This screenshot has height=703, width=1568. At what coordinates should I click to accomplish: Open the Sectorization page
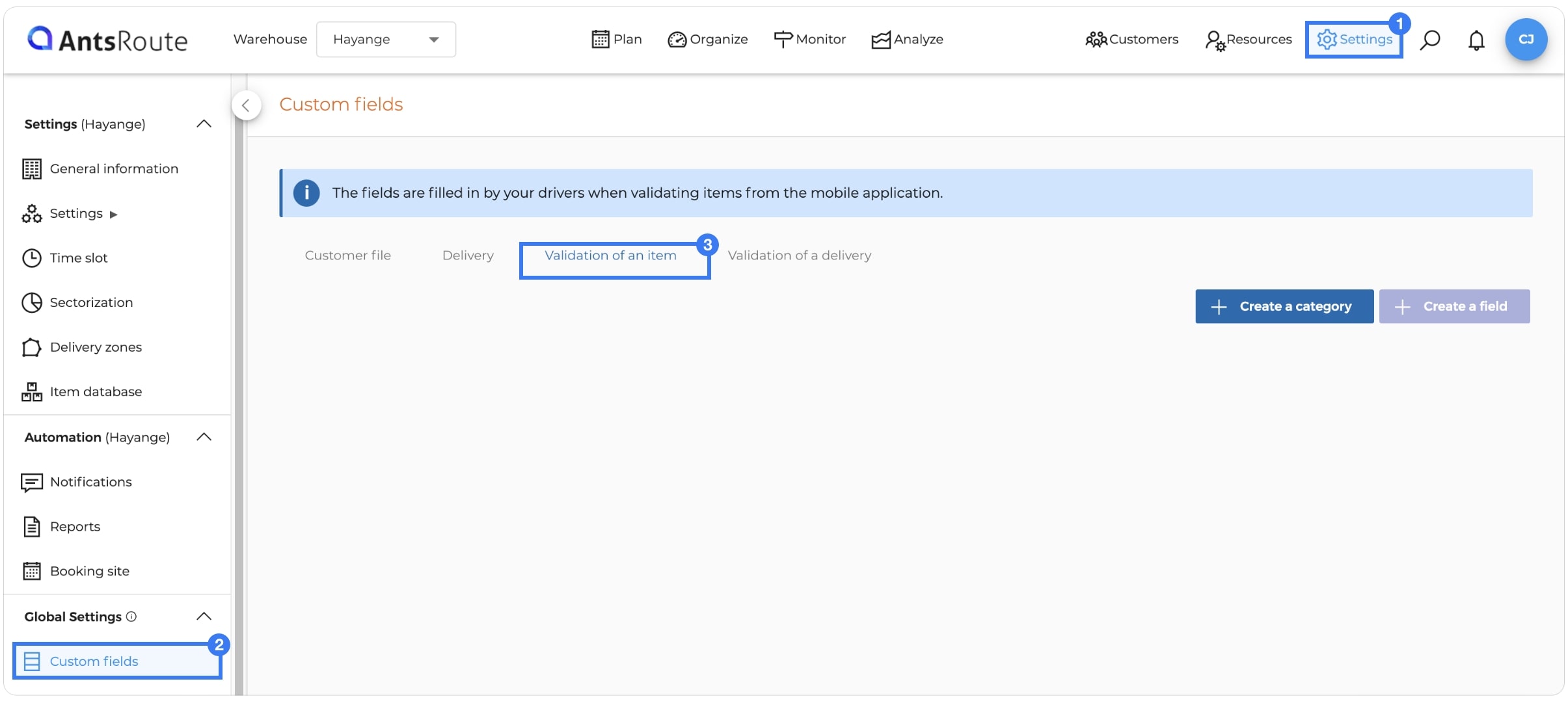(x=91, y=302)
